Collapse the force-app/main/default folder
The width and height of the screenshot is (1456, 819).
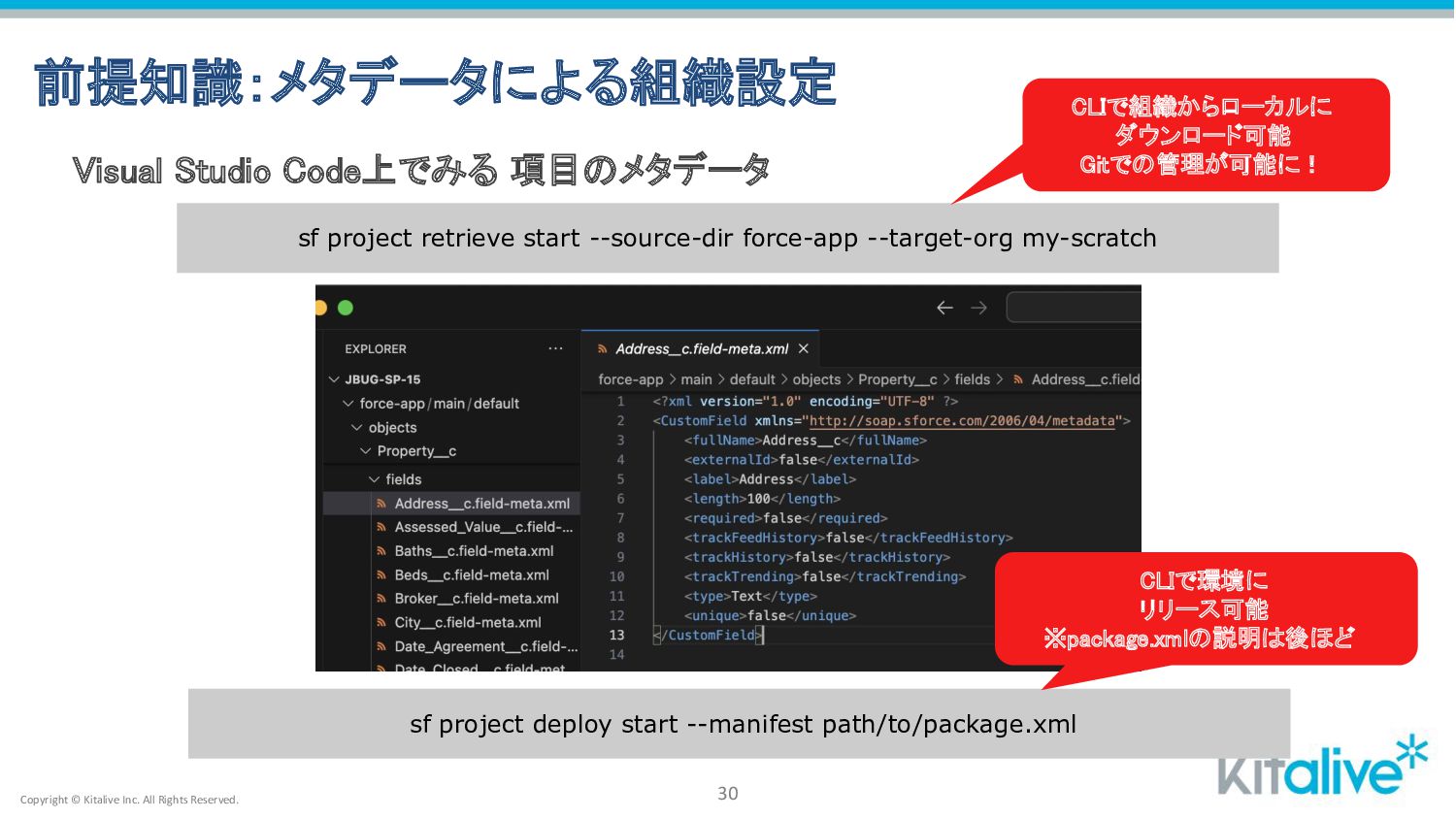click(x=348, y=404)
